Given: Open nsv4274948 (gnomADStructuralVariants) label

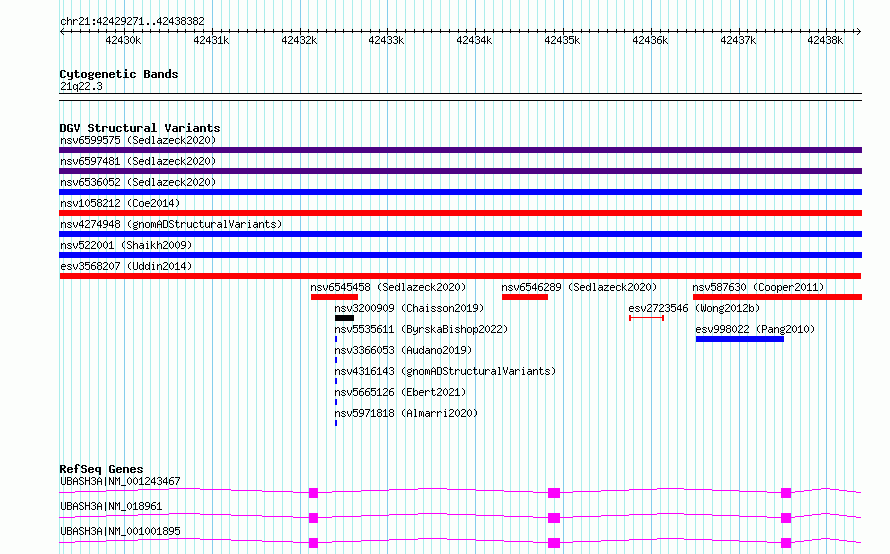Looking at the screenshot, I should [171, 224].
